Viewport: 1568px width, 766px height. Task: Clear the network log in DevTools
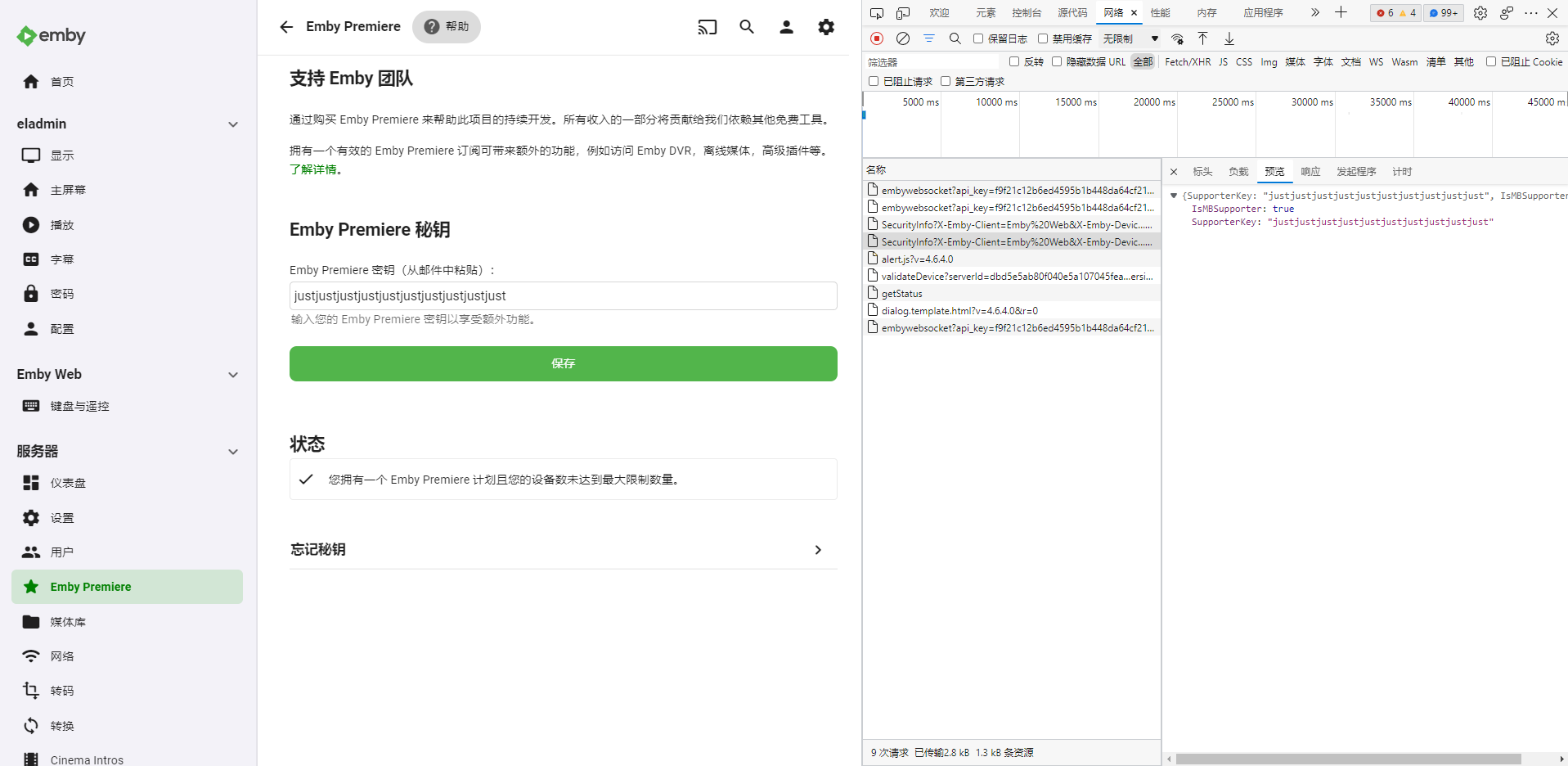[903, 38]
